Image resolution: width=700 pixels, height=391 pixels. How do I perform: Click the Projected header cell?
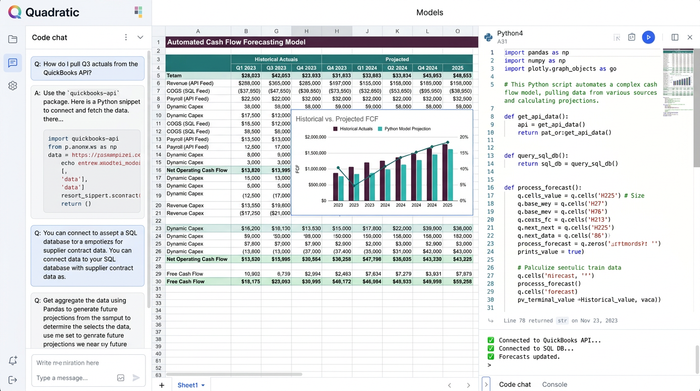397,59
